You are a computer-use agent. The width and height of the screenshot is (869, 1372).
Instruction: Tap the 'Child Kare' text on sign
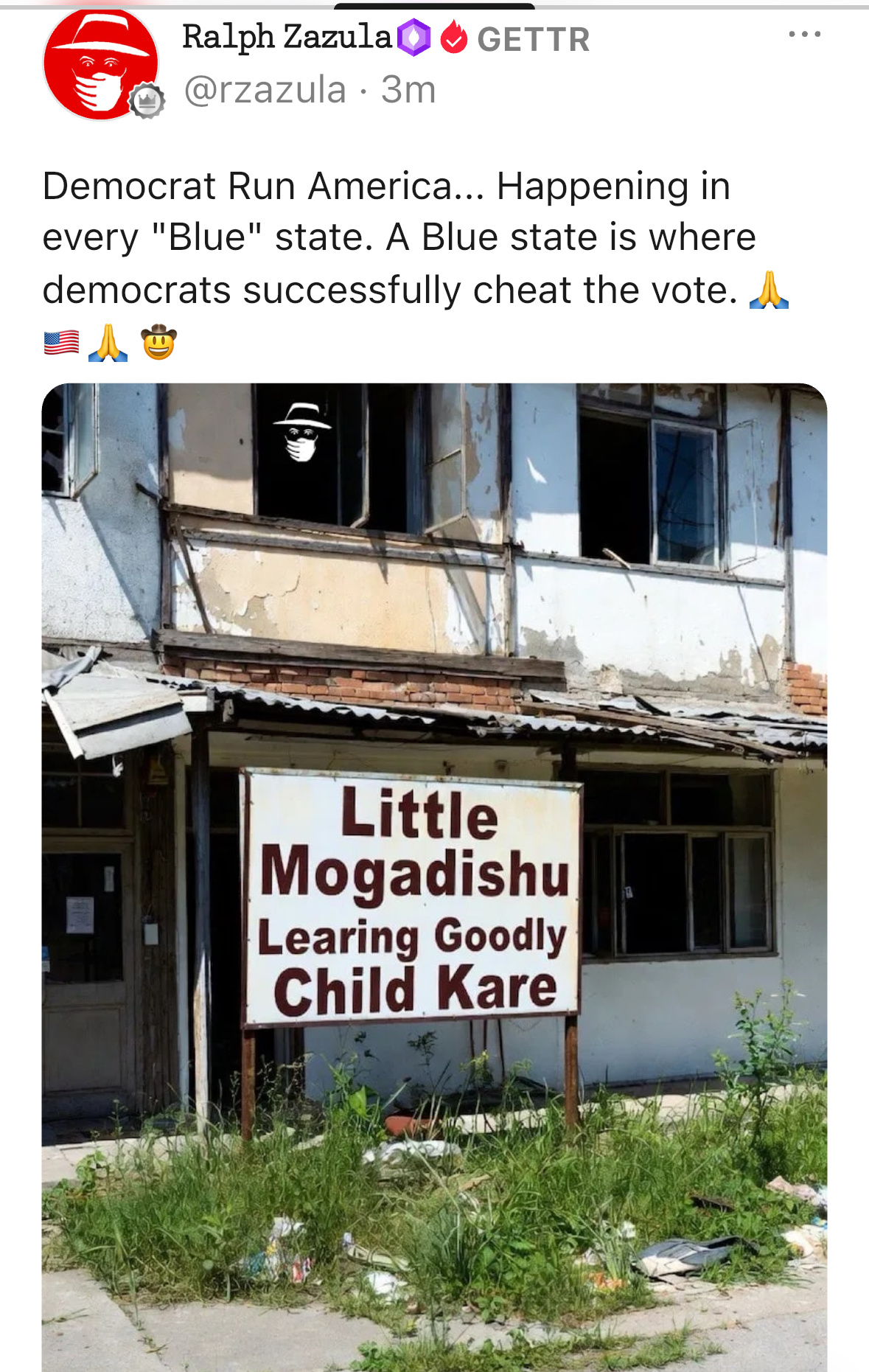click(x=415, y=989)
